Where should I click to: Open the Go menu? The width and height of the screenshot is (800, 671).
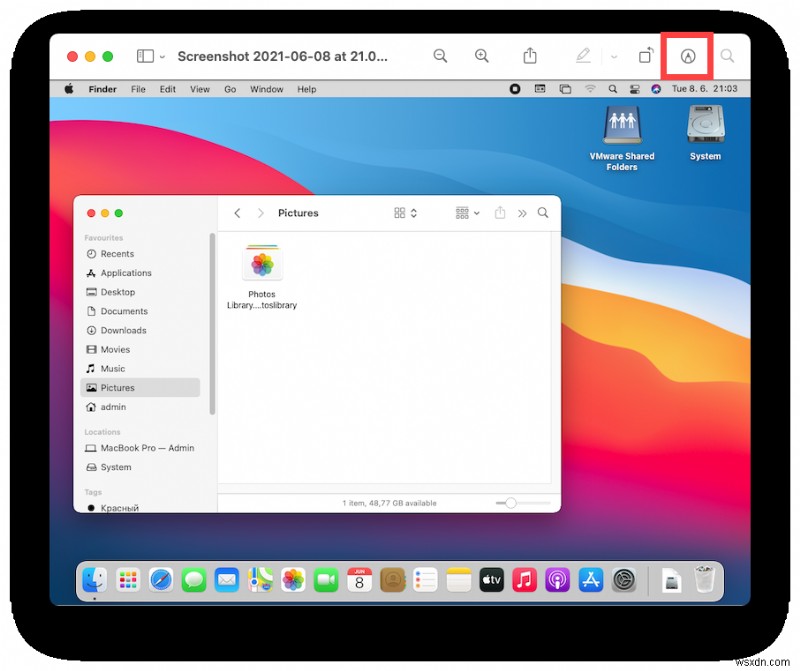click(230, 89)
